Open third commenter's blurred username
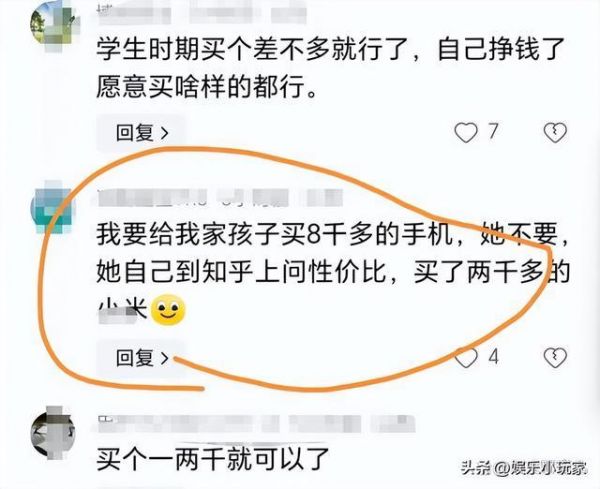 click(x=256, y=424)
